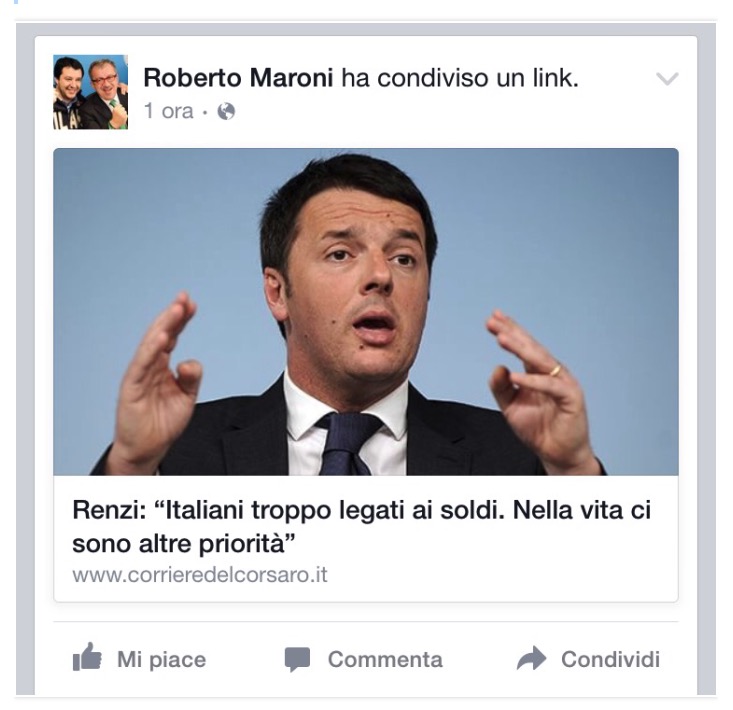This screenshot has height=710, width=733.
Task: Click the globe public-audience icon
Action: 226,111
